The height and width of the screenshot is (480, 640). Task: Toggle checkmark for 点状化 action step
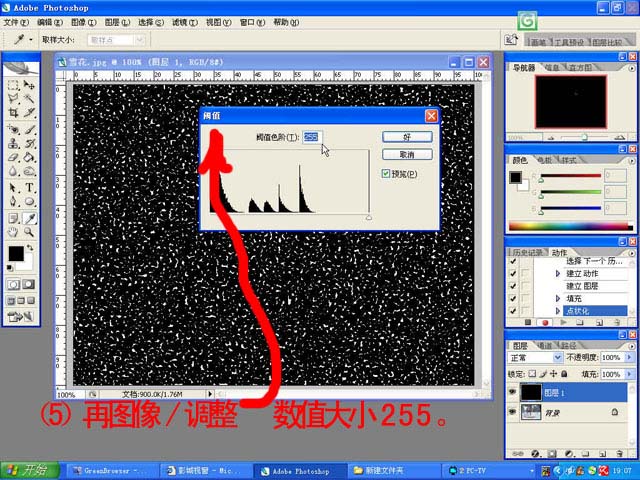pos(513,311)
